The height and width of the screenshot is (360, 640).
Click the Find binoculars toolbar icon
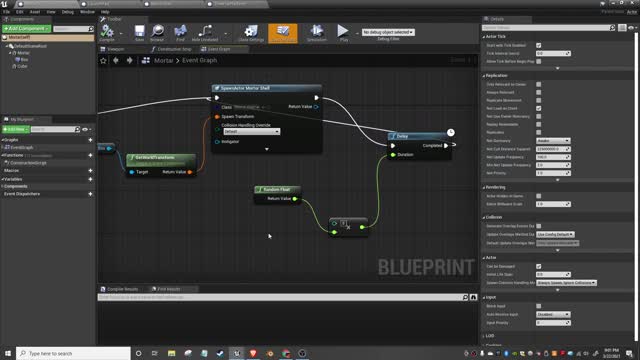[x=180, y=31]
